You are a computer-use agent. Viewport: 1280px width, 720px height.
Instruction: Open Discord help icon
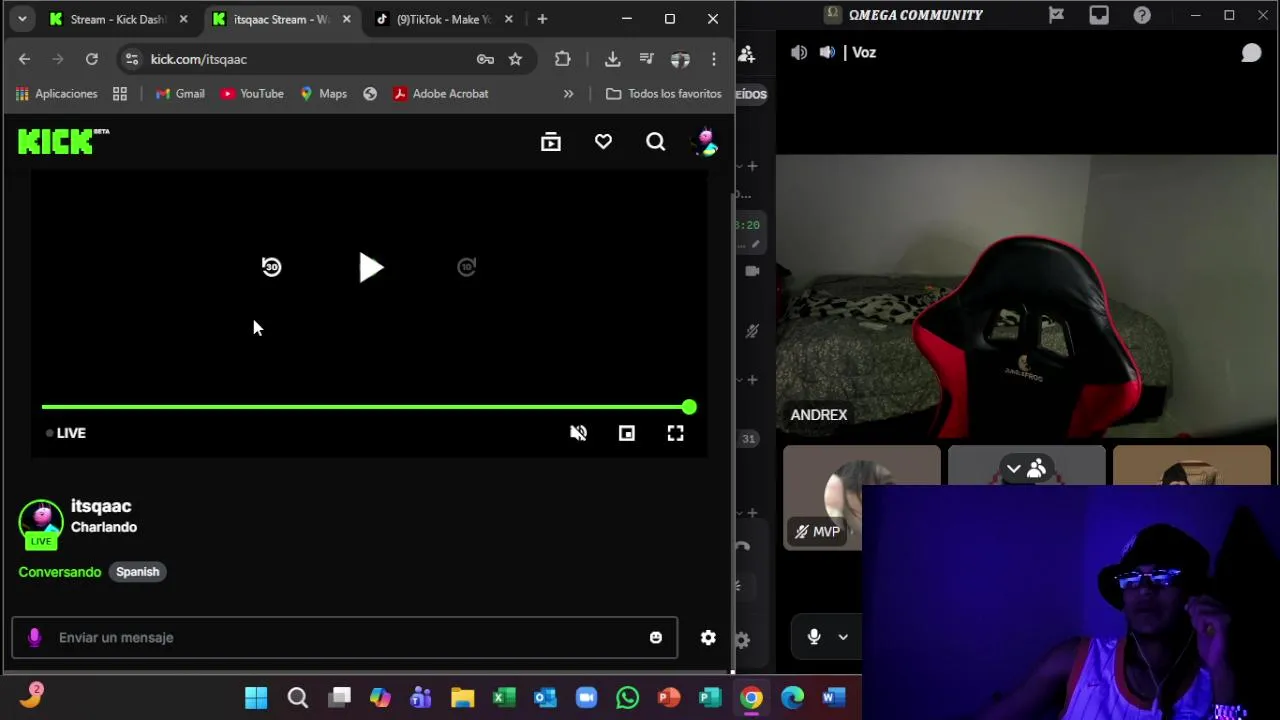tap(1142, 15)
